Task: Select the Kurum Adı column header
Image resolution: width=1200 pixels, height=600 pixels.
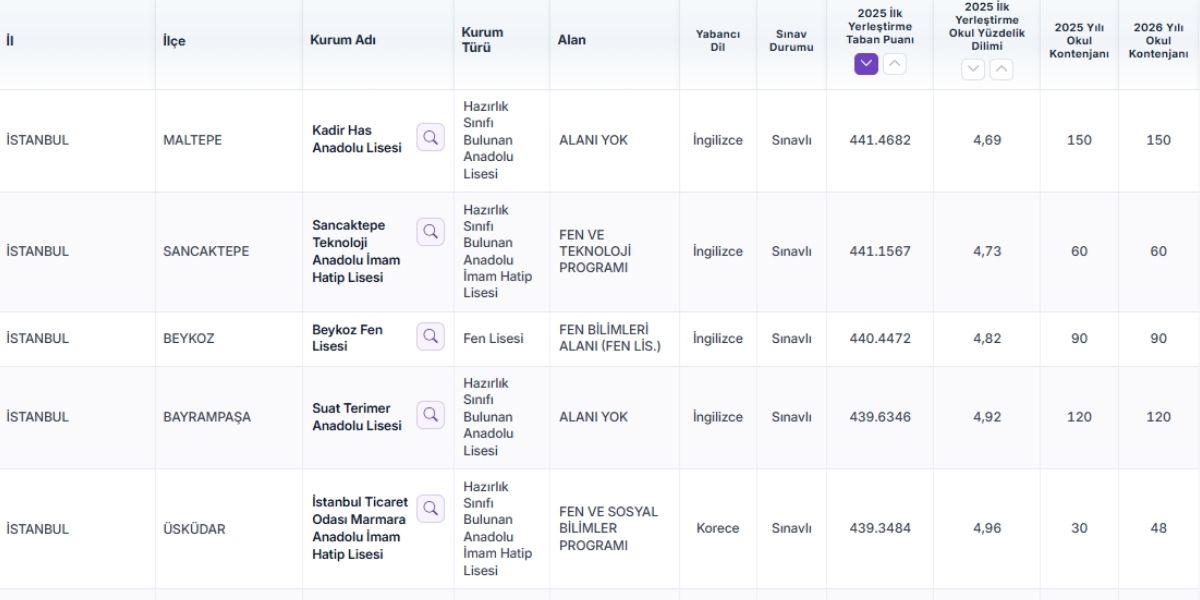Action: tap(343, 40)
